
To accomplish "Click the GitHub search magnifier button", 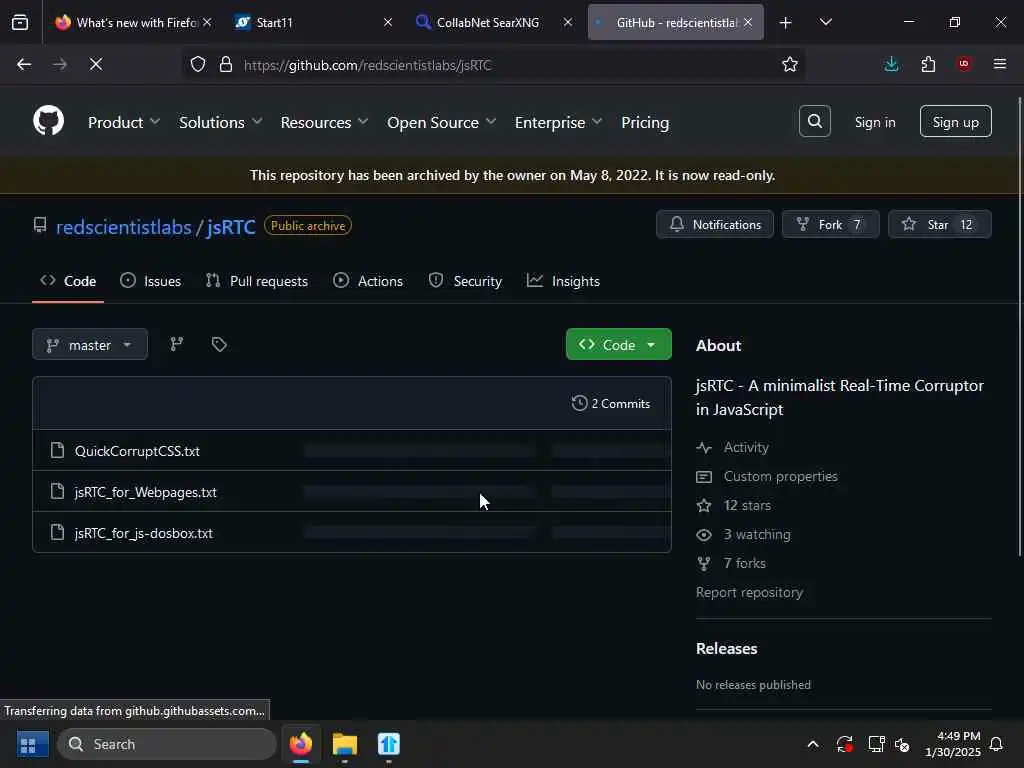I will pyautogui.click(x=814, y=121).
